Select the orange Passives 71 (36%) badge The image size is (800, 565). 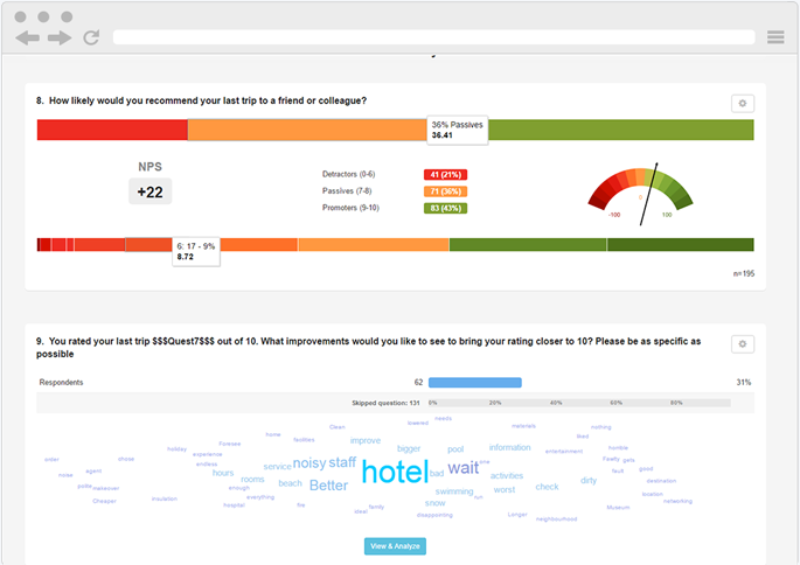coord(445,191)
